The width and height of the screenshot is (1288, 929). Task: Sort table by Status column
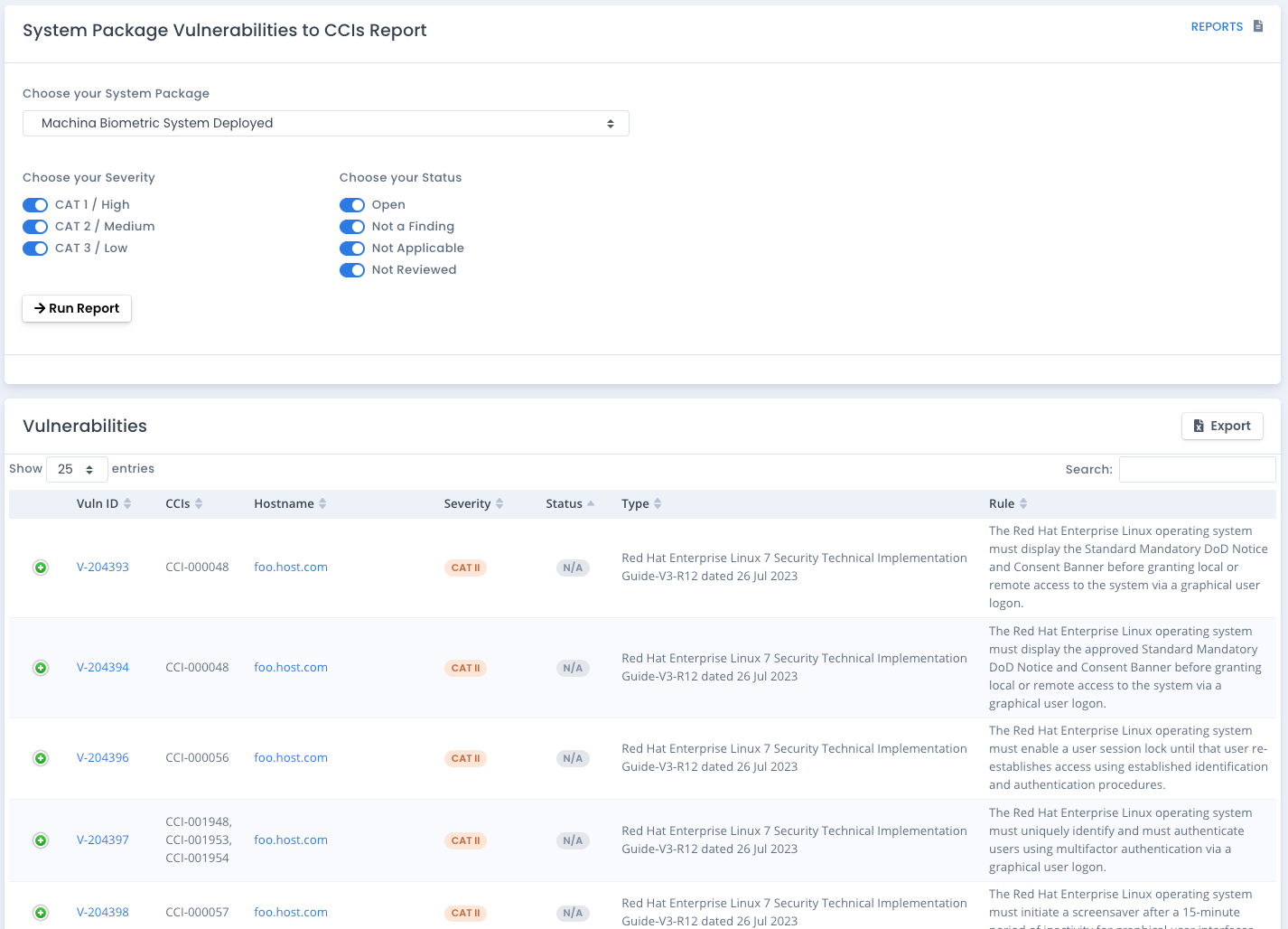[x=570, y=503]
